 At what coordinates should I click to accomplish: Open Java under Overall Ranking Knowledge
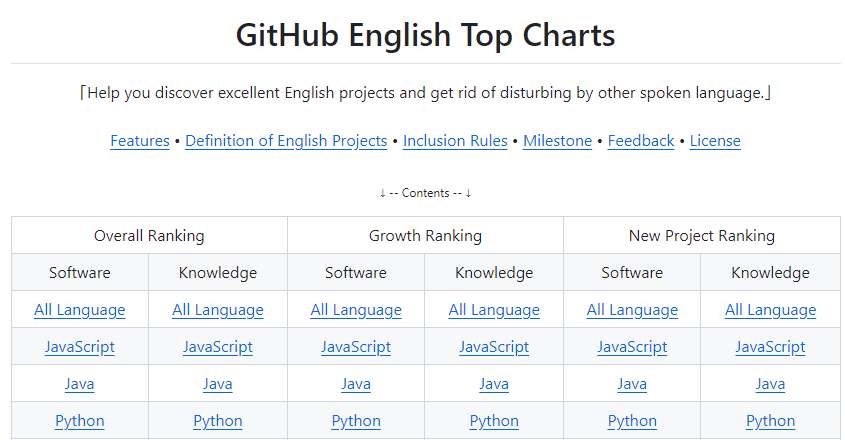(218, 384)
